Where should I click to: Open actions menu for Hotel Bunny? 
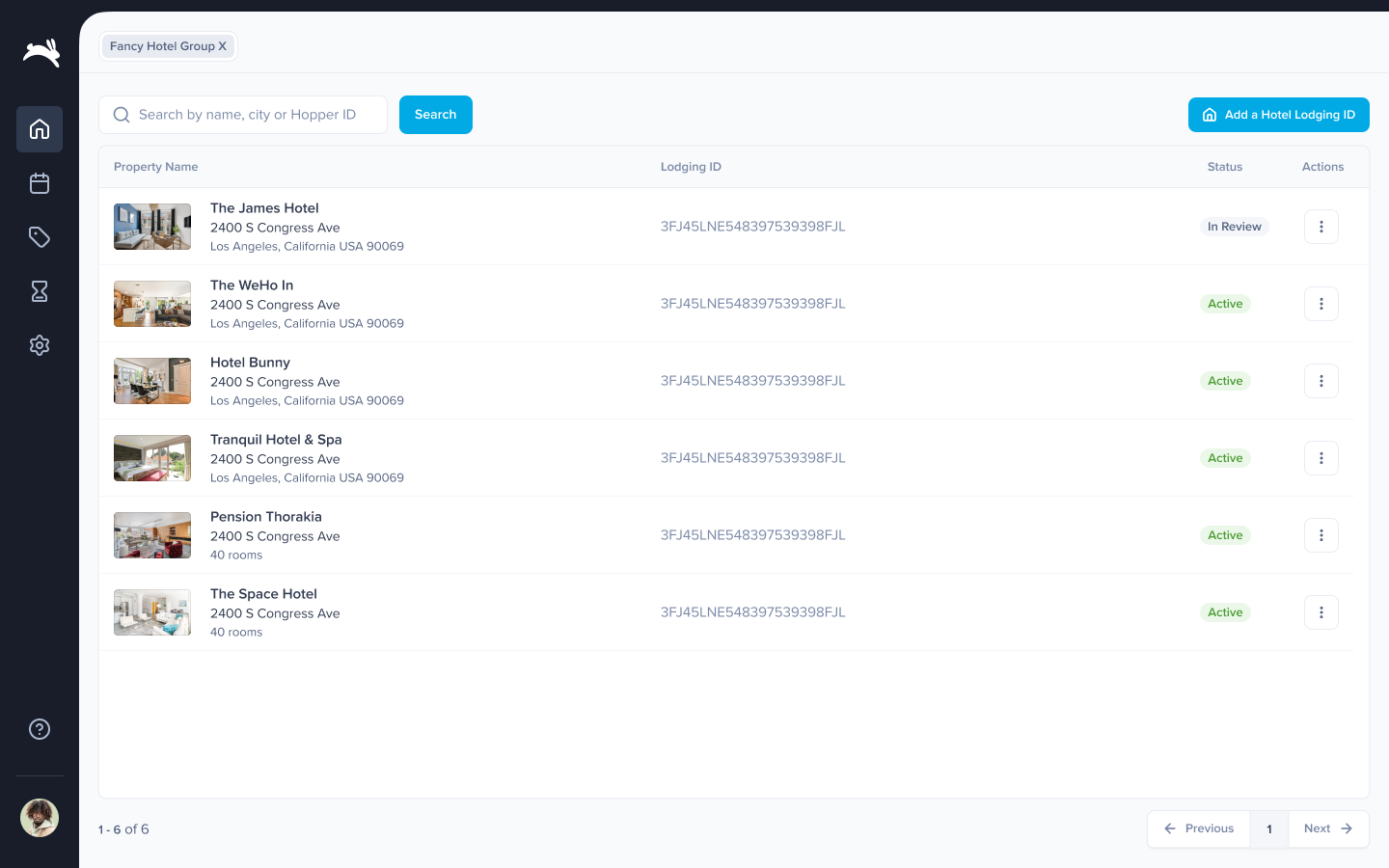(x=1321, y=381)
